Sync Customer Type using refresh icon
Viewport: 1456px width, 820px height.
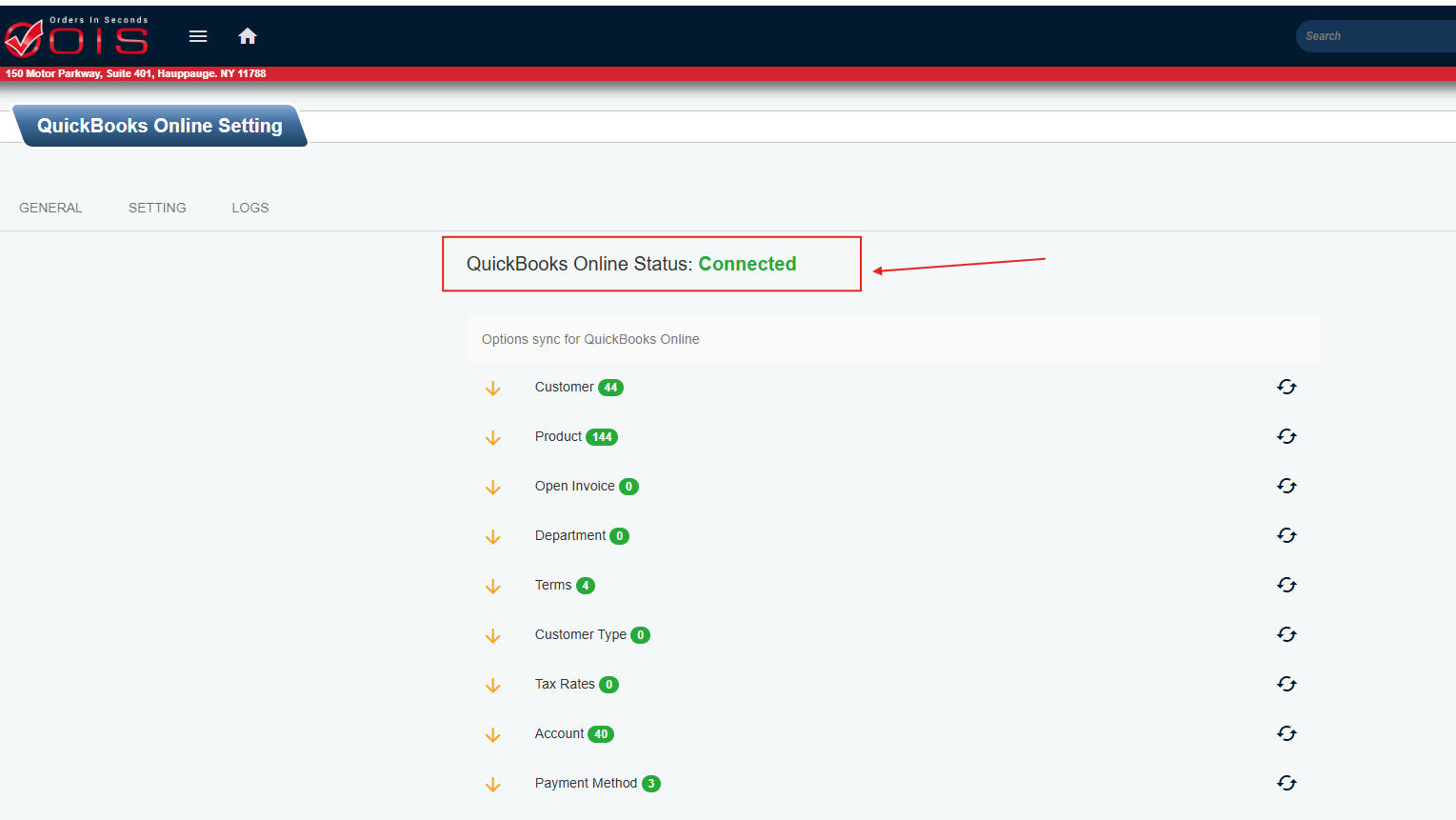1286,634
